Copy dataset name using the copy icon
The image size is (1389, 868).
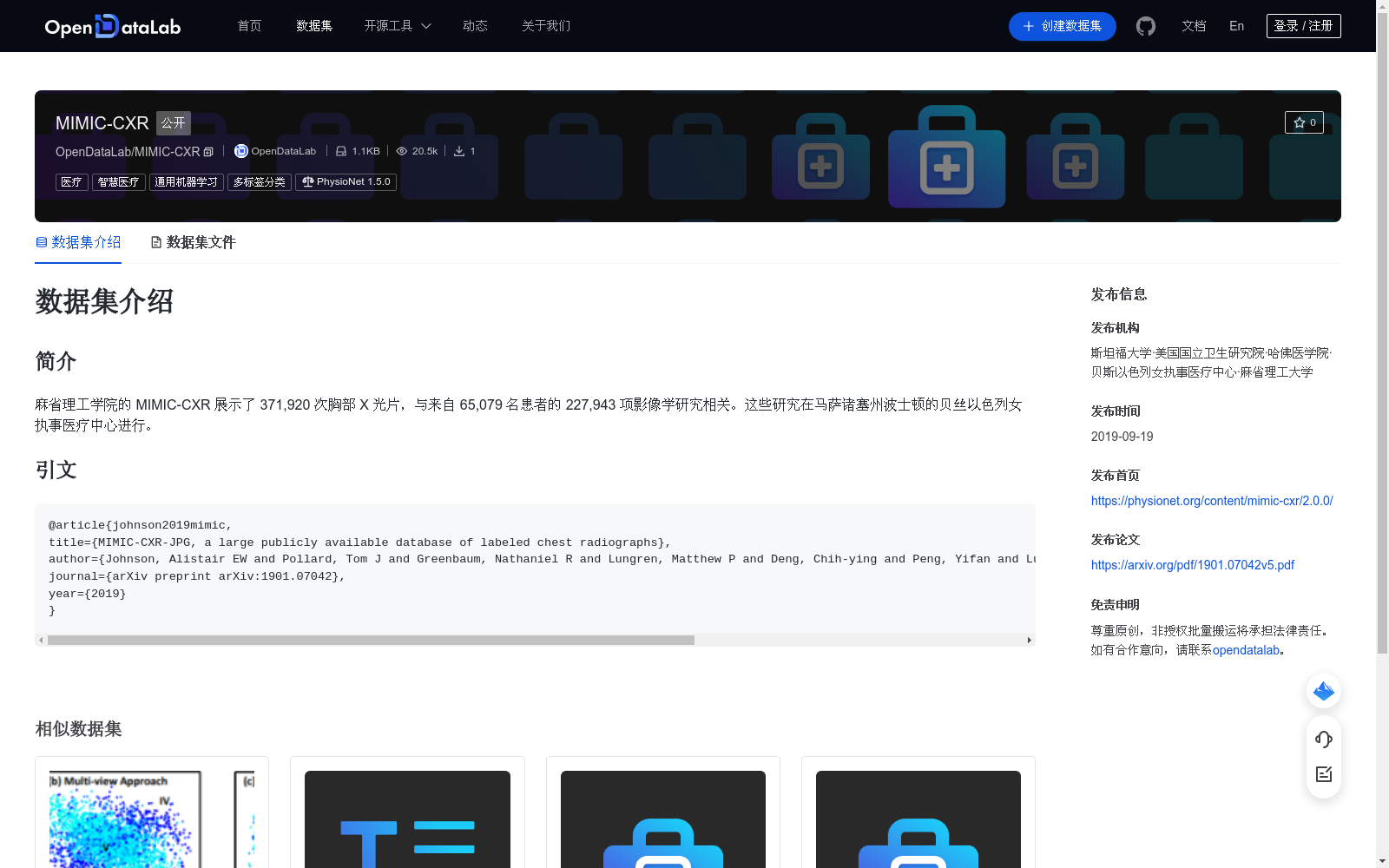(207, 151)
